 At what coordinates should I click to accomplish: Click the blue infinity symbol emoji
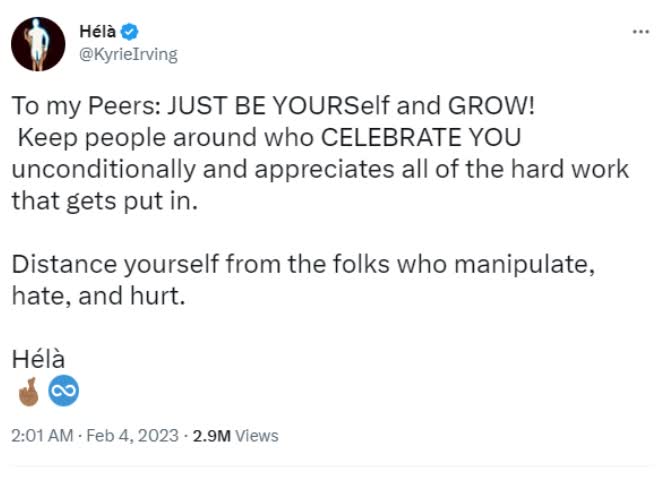pos(64,391)
